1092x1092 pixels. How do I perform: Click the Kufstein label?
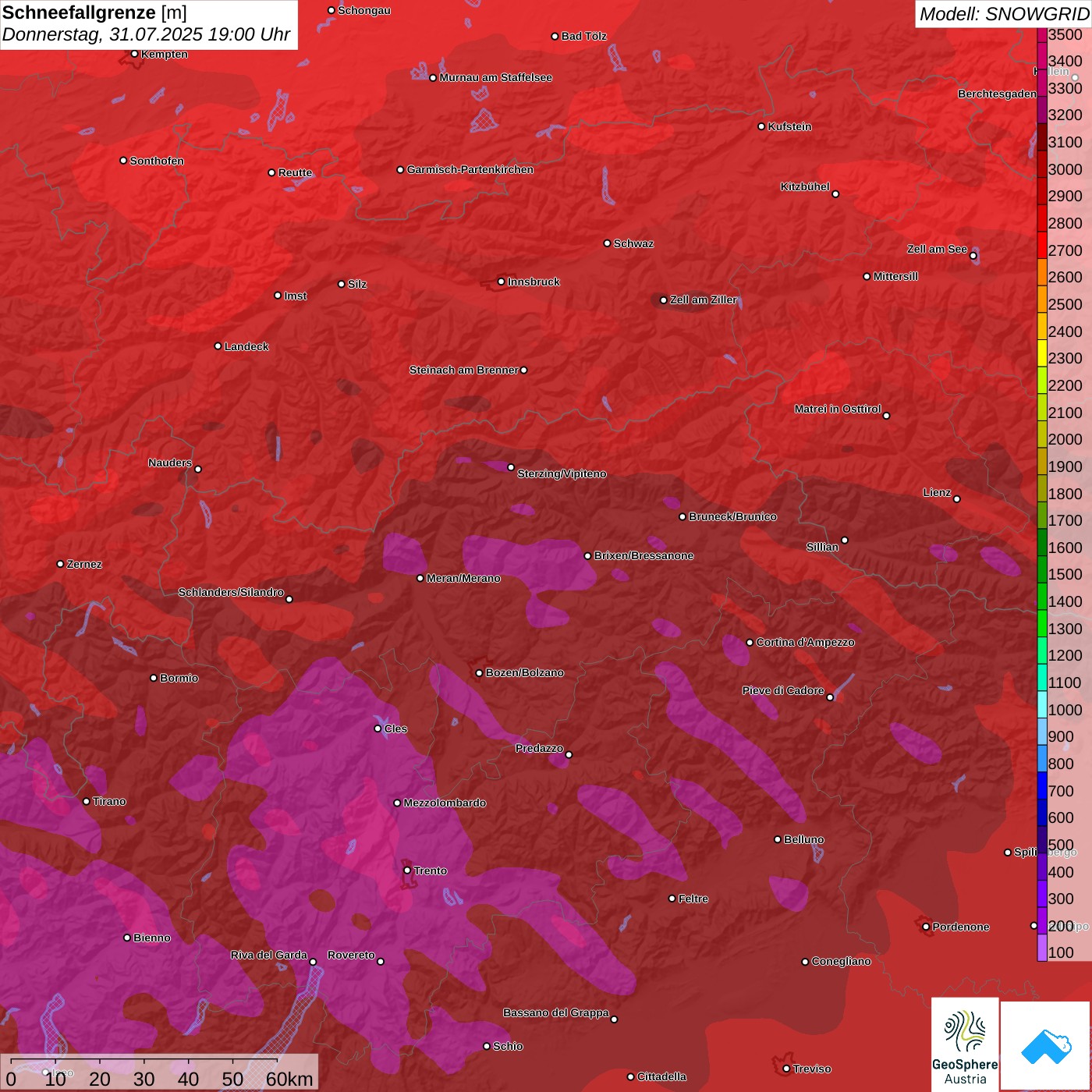point(789,126)
